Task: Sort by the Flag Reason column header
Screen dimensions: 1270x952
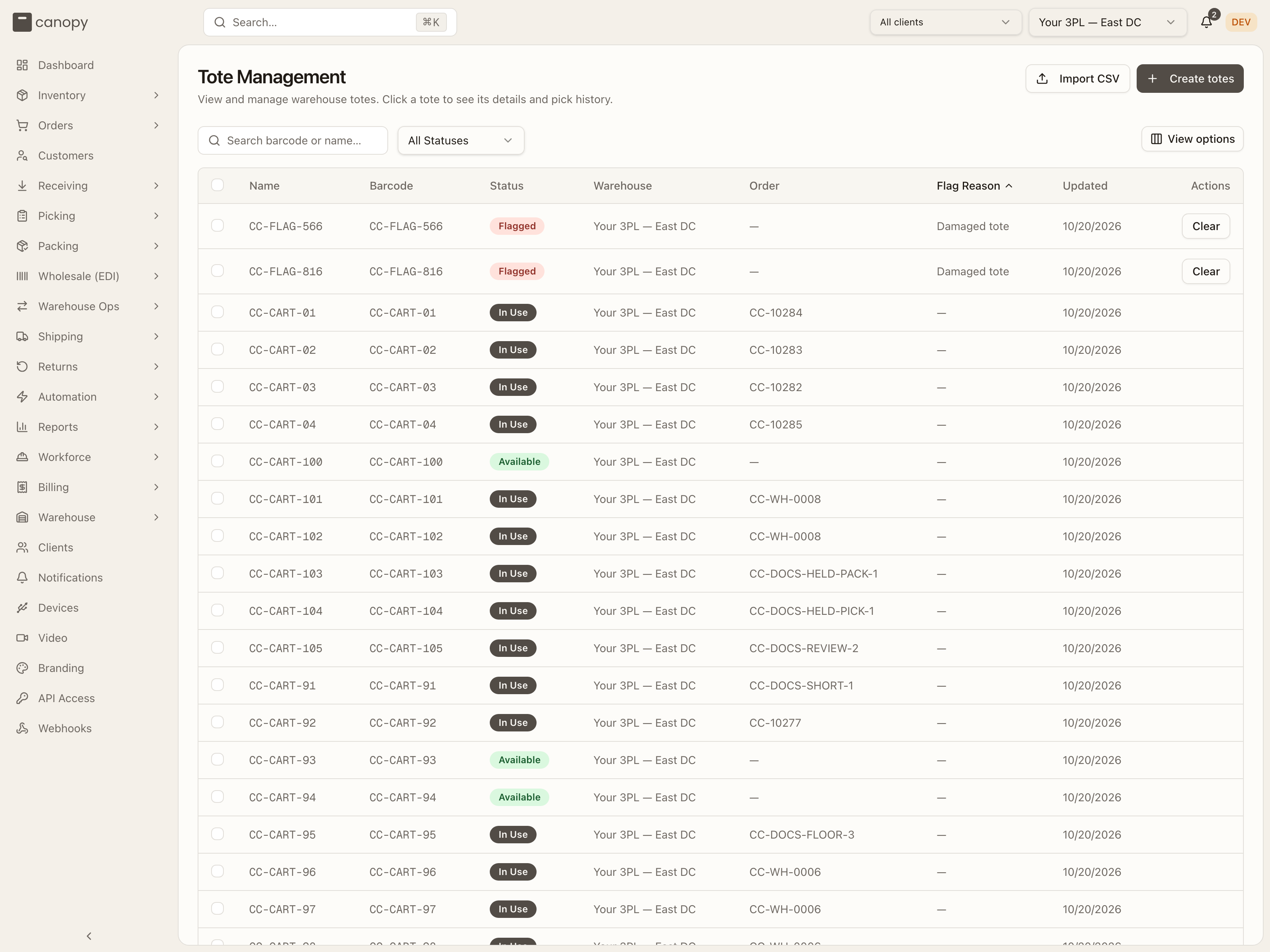Action: click(974, 186)
